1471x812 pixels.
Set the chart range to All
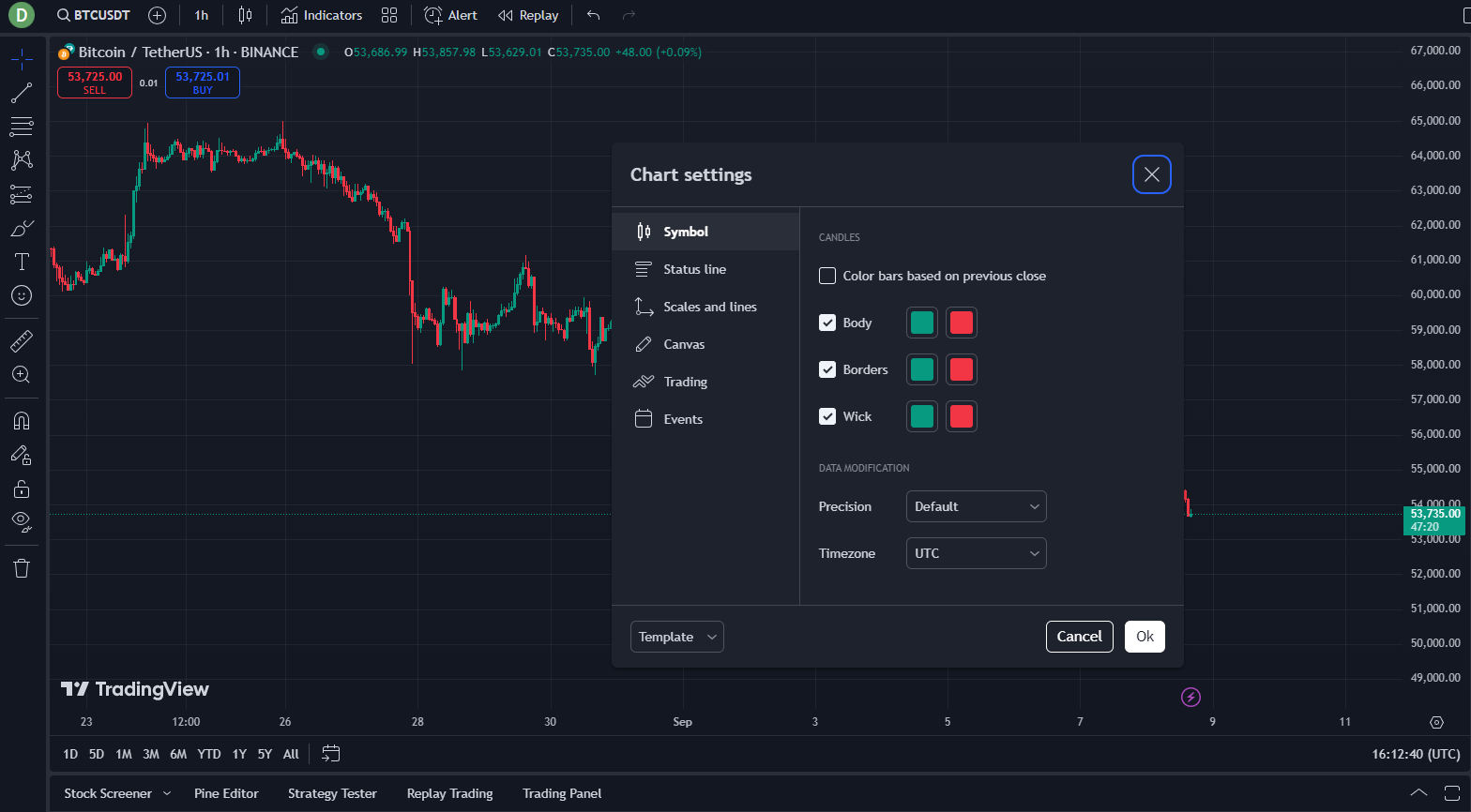pos(292,754)
